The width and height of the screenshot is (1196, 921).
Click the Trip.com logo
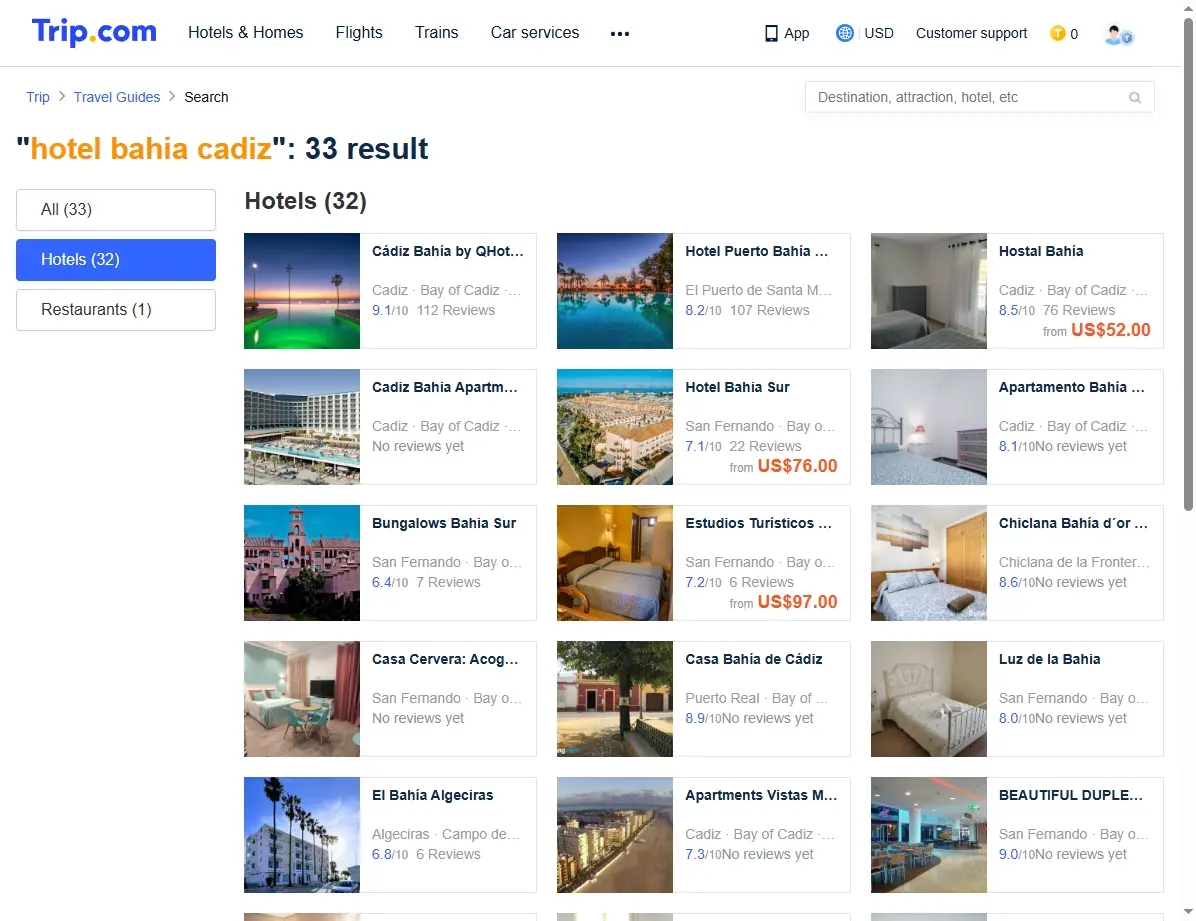coord(94,32)
